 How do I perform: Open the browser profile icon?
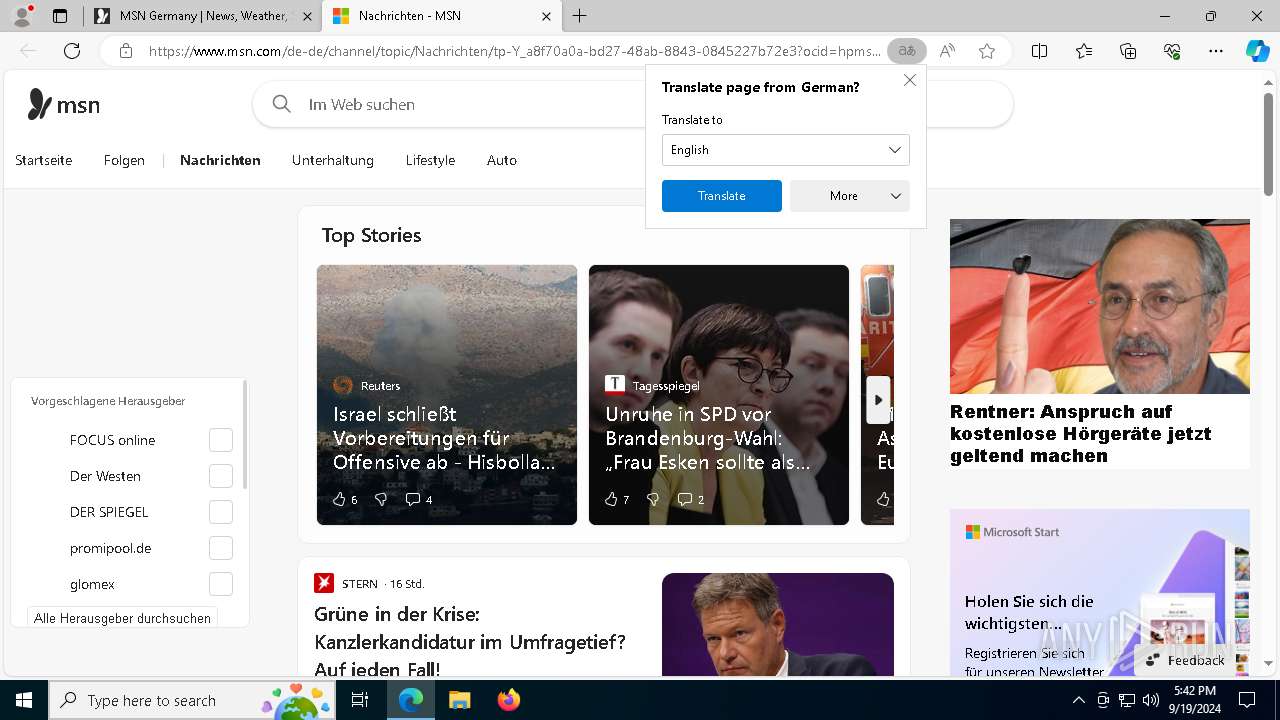click(x=22, y=16)
